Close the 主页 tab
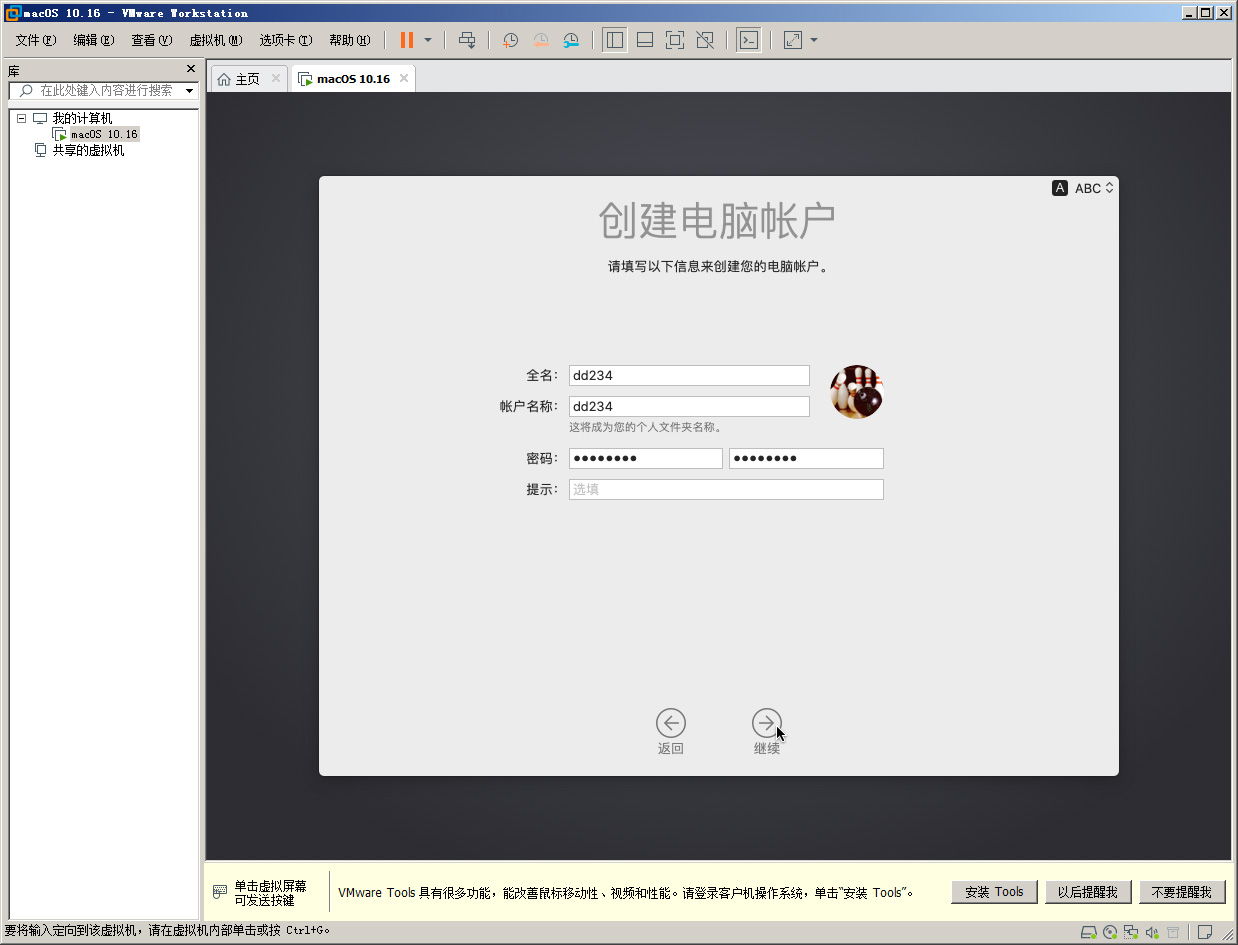 coord(276,78)
